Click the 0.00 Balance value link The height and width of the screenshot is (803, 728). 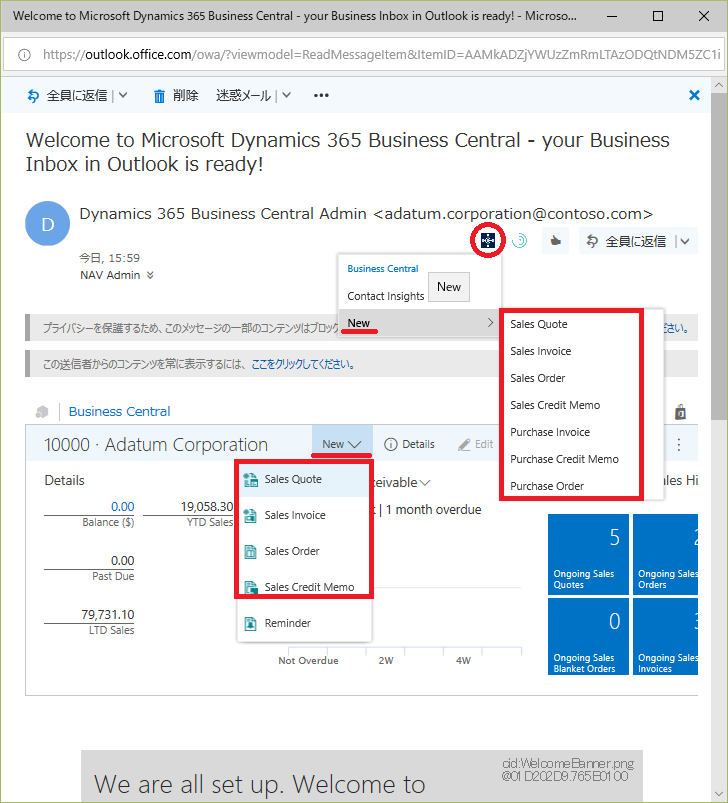point(123,506)
